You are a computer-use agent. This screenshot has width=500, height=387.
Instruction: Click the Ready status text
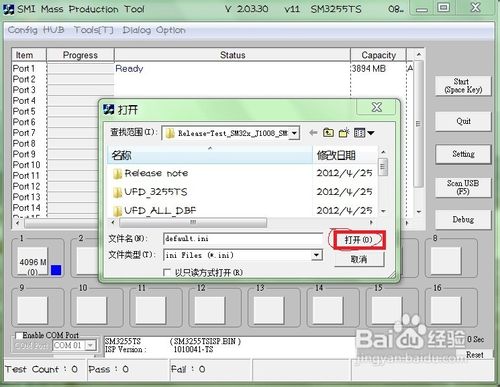click(x=129, y=69)
